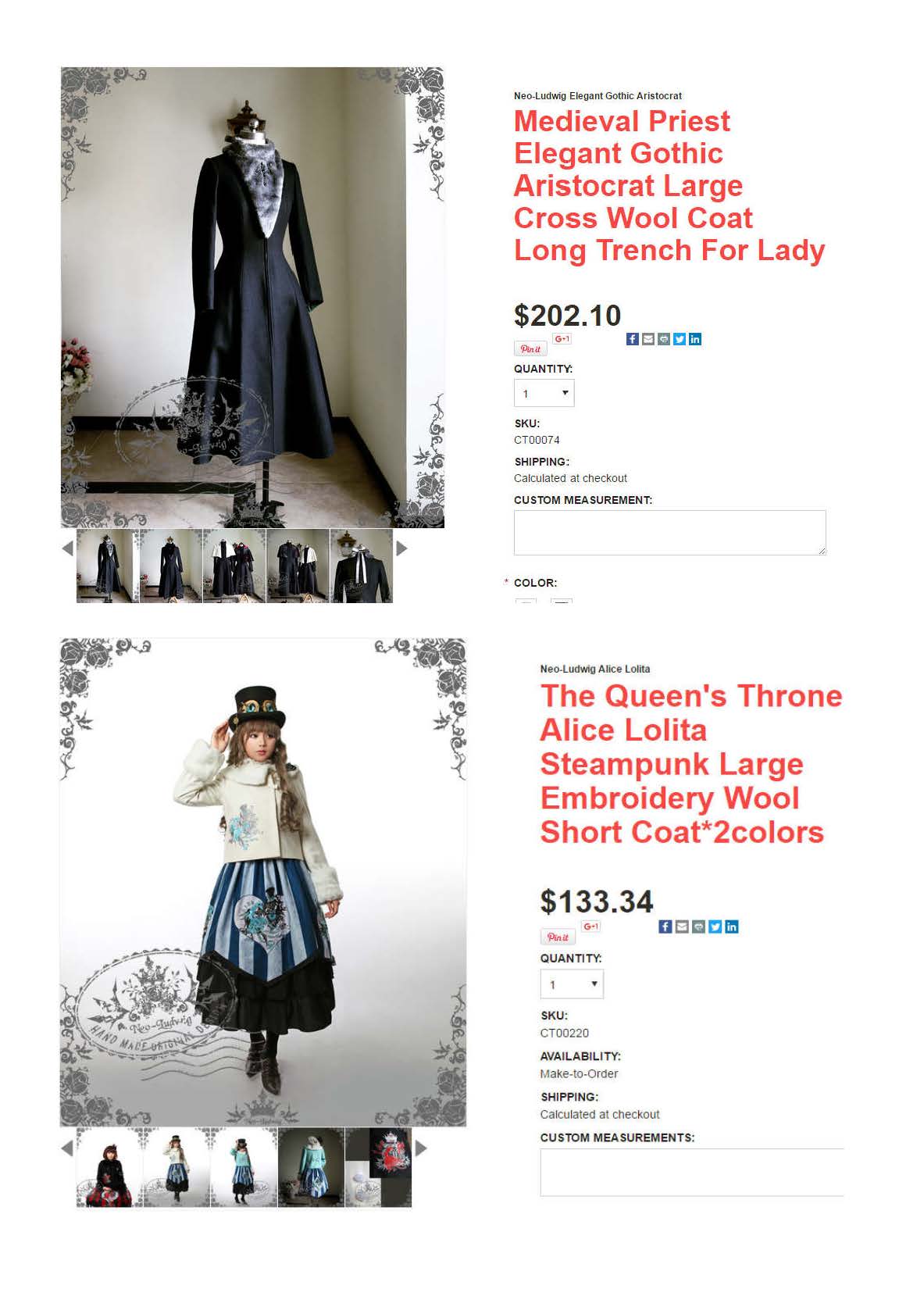Image resolution: width=924 pixels, height=1307 pixels.
Task: Show next thumbnails in Alice Lolita gallery
Action: [x=421, y=1148]
